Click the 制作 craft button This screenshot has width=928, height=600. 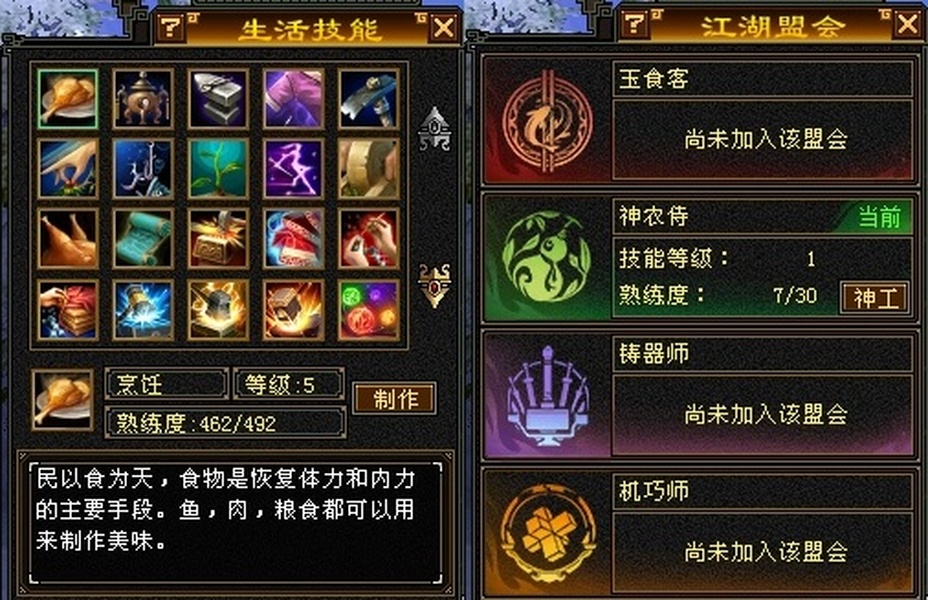(x=395, y=398)
